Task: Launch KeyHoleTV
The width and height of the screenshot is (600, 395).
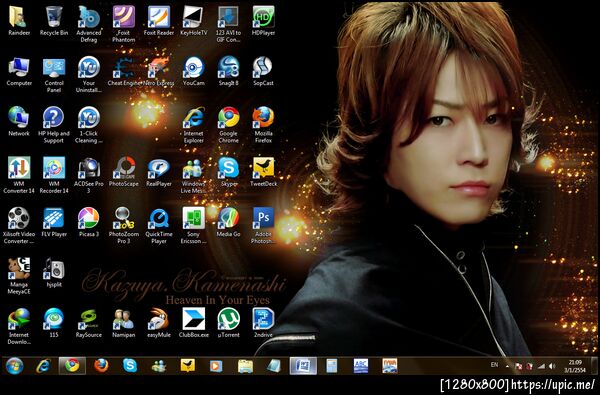Action: pyautogui.click(x=194, y=21)
